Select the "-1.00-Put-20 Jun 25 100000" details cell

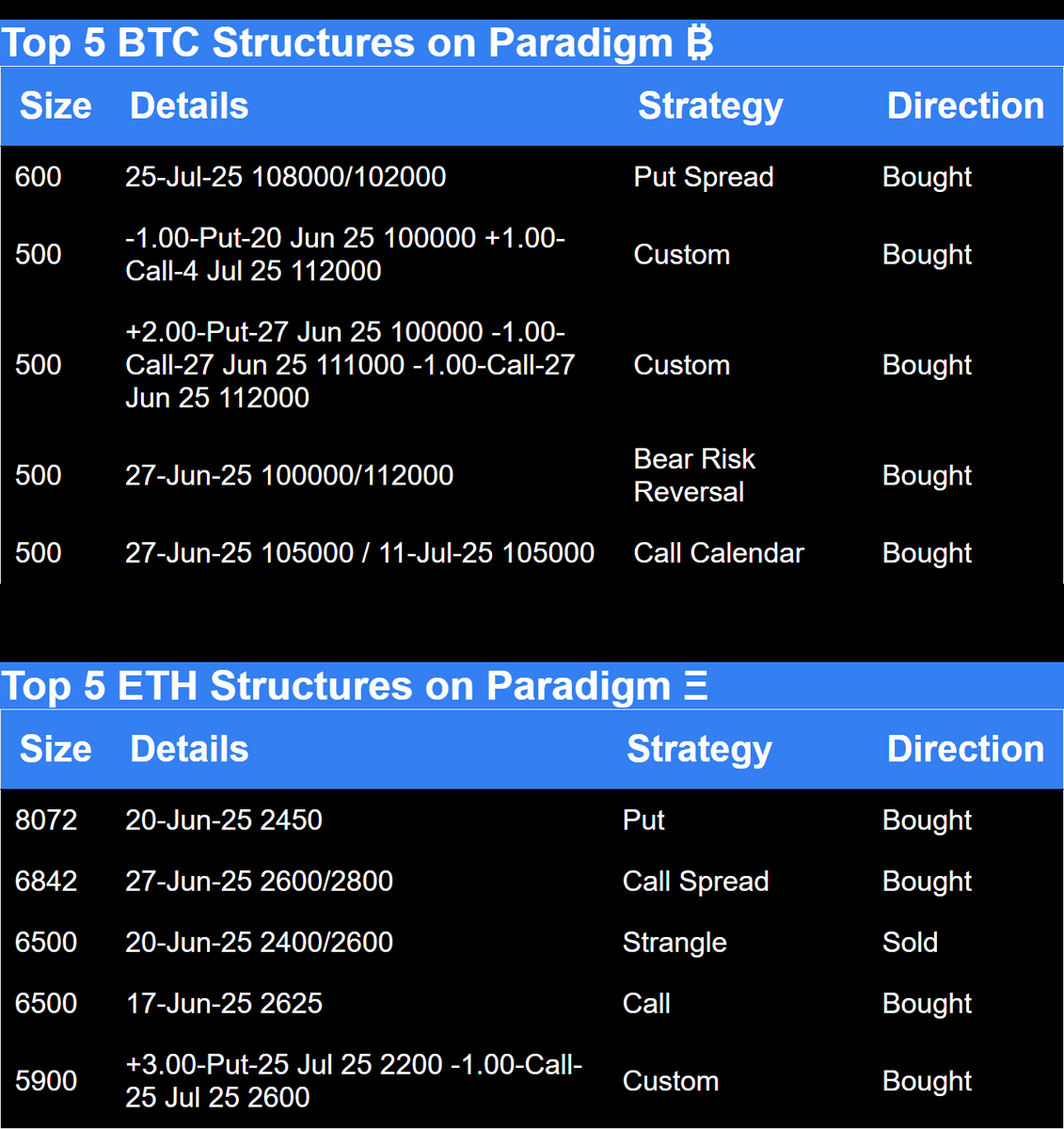345,254
